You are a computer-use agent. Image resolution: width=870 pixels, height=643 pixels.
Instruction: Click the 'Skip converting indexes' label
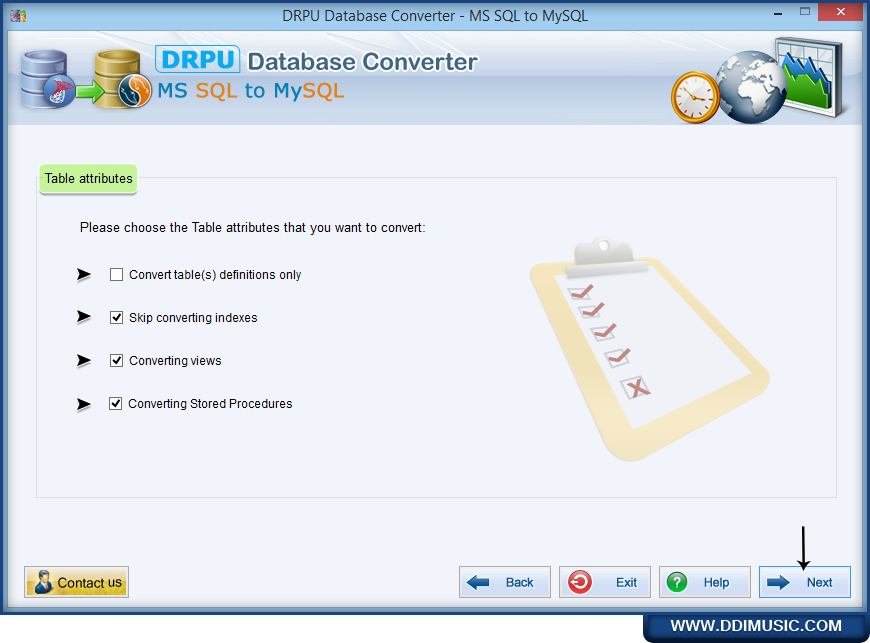[193, 317]
